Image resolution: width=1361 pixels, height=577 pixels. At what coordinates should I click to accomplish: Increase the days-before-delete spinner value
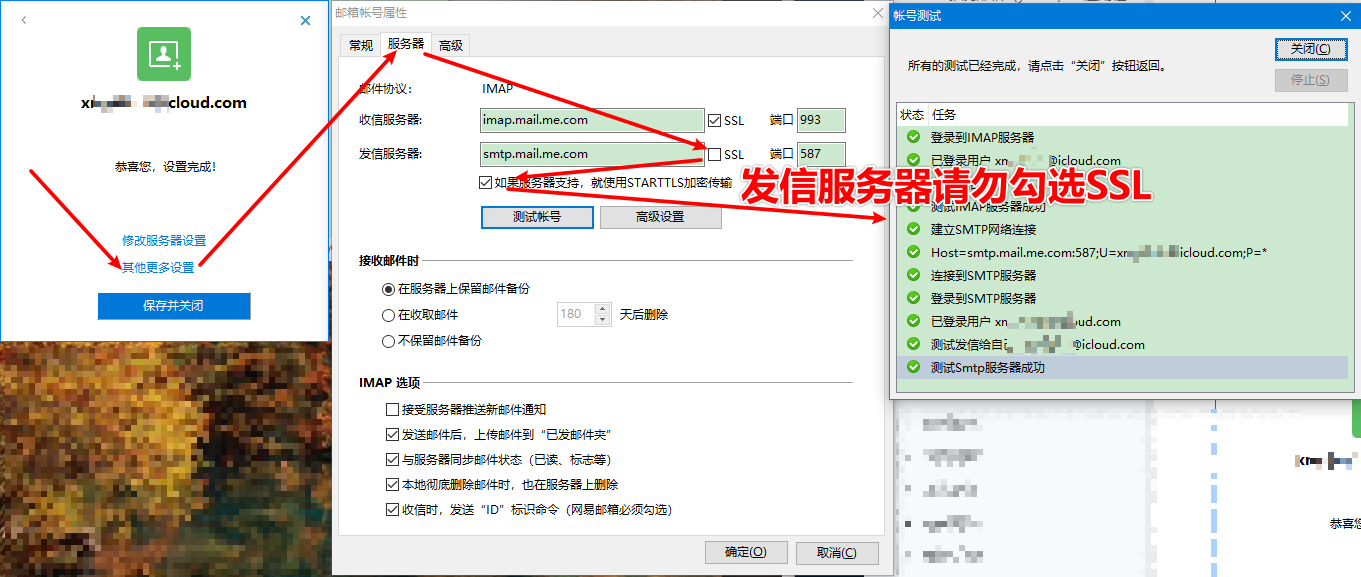point(602,309)
